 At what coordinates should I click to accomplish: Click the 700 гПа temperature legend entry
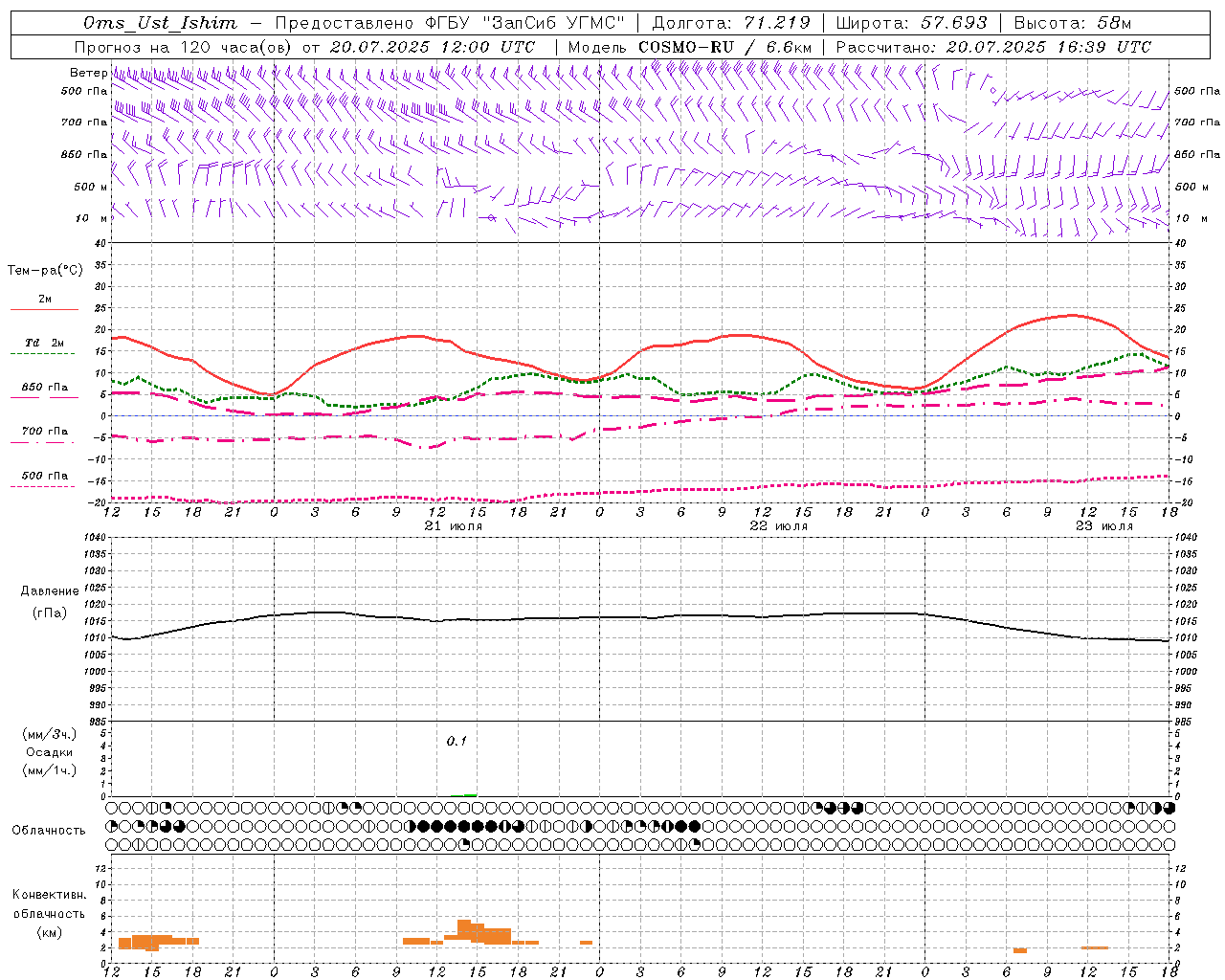point(44,431)
